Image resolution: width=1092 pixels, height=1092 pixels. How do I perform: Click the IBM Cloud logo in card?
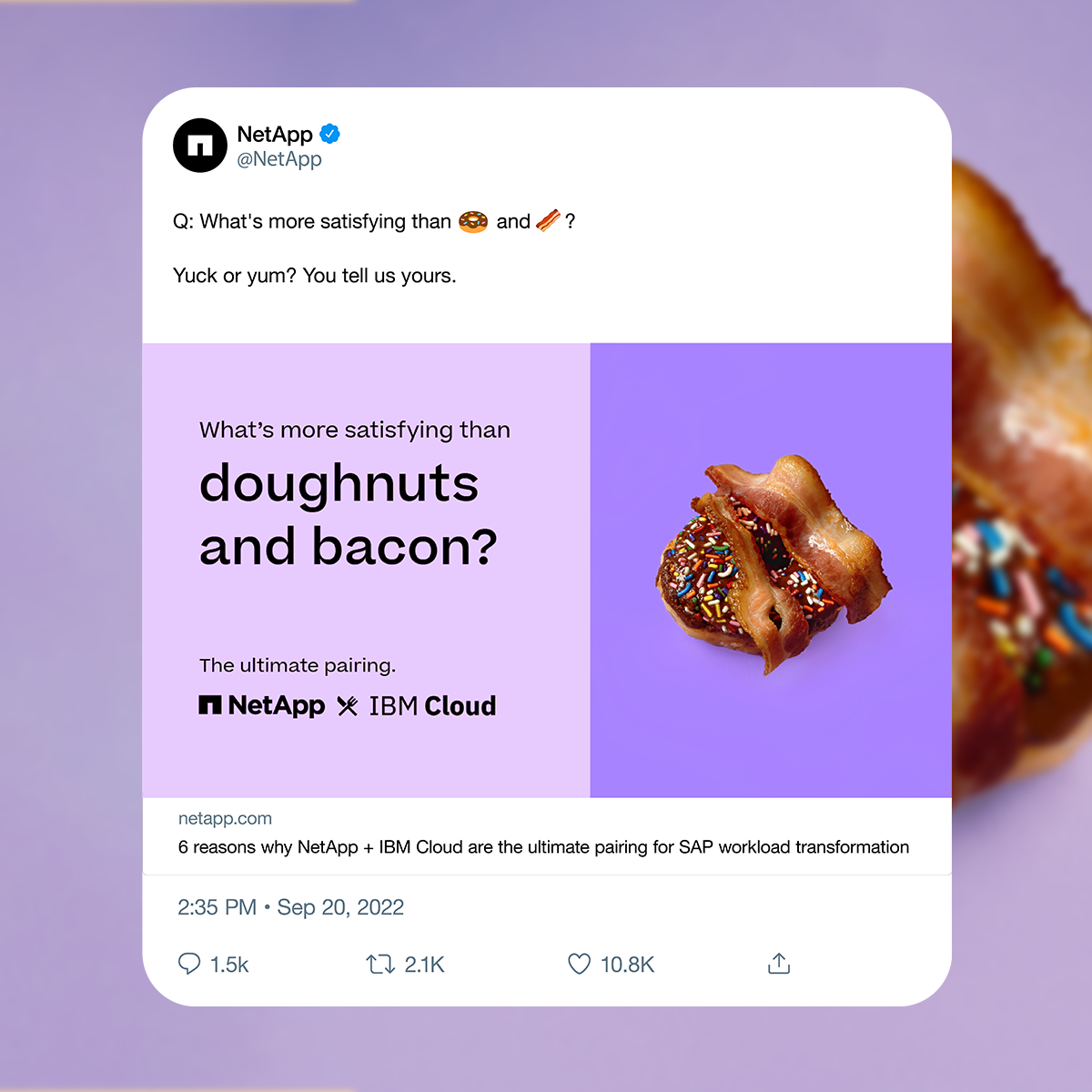432,706
